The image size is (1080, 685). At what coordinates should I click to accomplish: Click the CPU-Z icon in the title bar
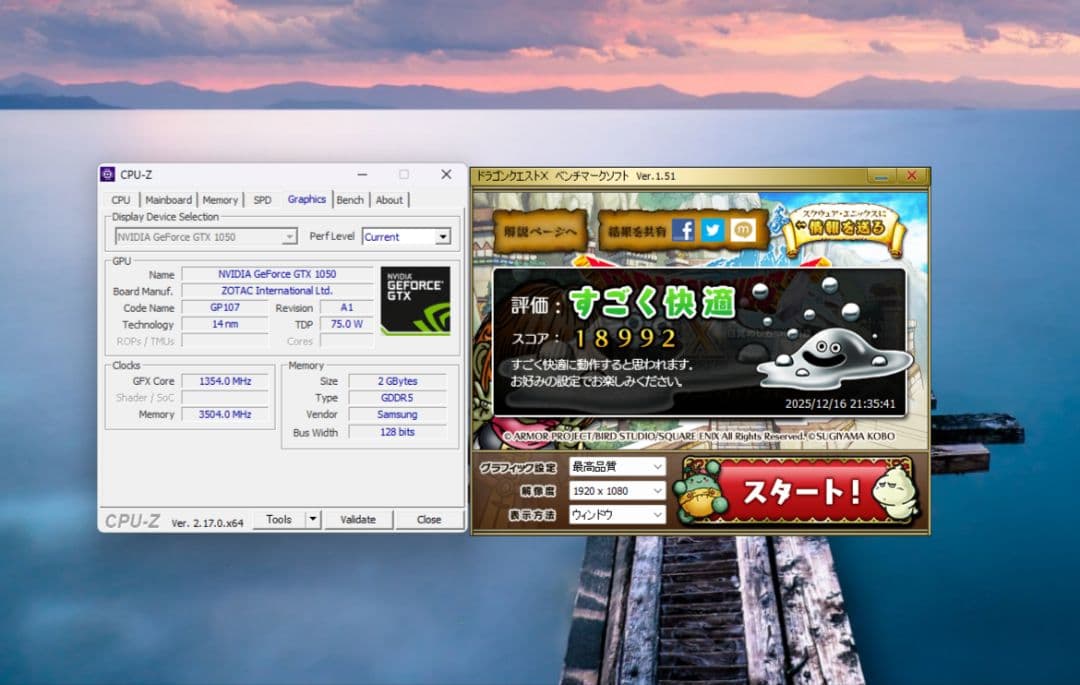108,174
